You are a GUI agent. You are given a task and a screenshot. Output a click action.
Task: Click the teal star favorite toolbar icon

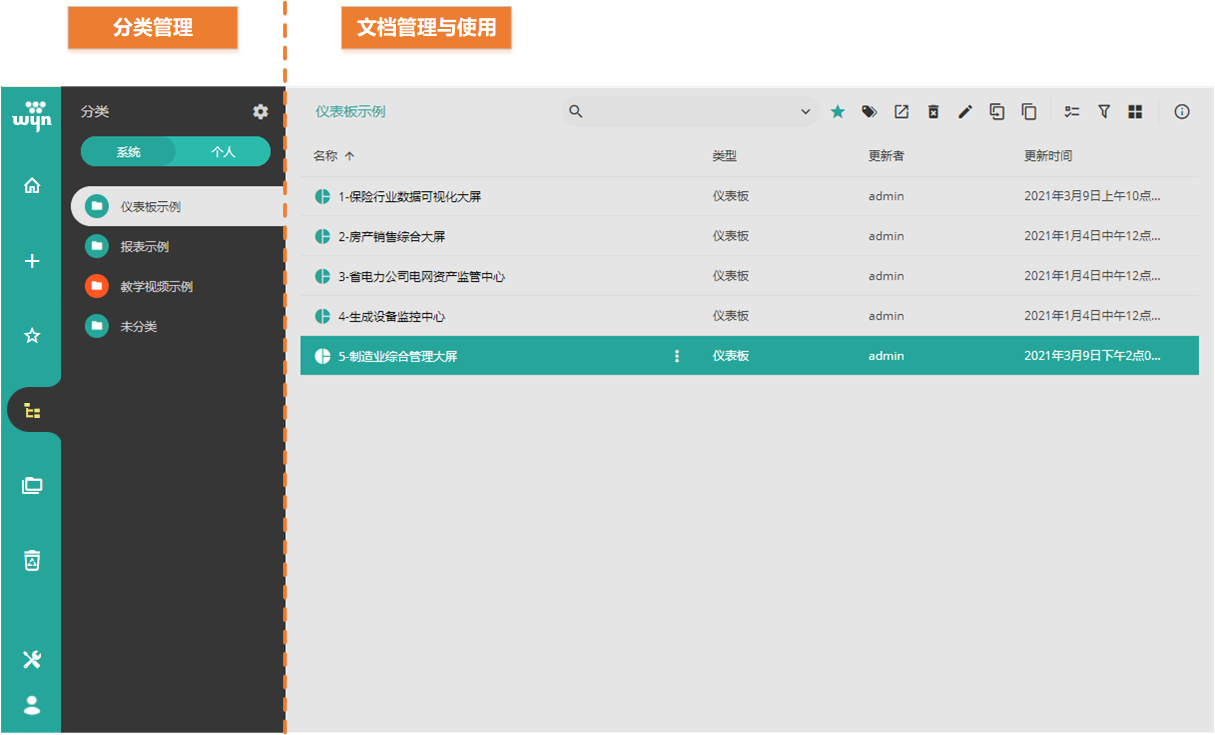click(838, 112)
